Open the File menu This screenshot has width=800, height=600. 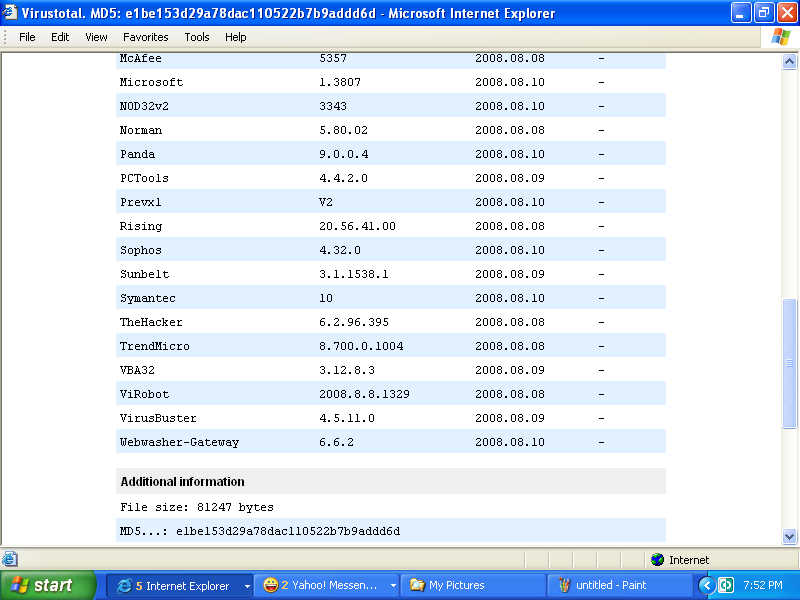27,37
